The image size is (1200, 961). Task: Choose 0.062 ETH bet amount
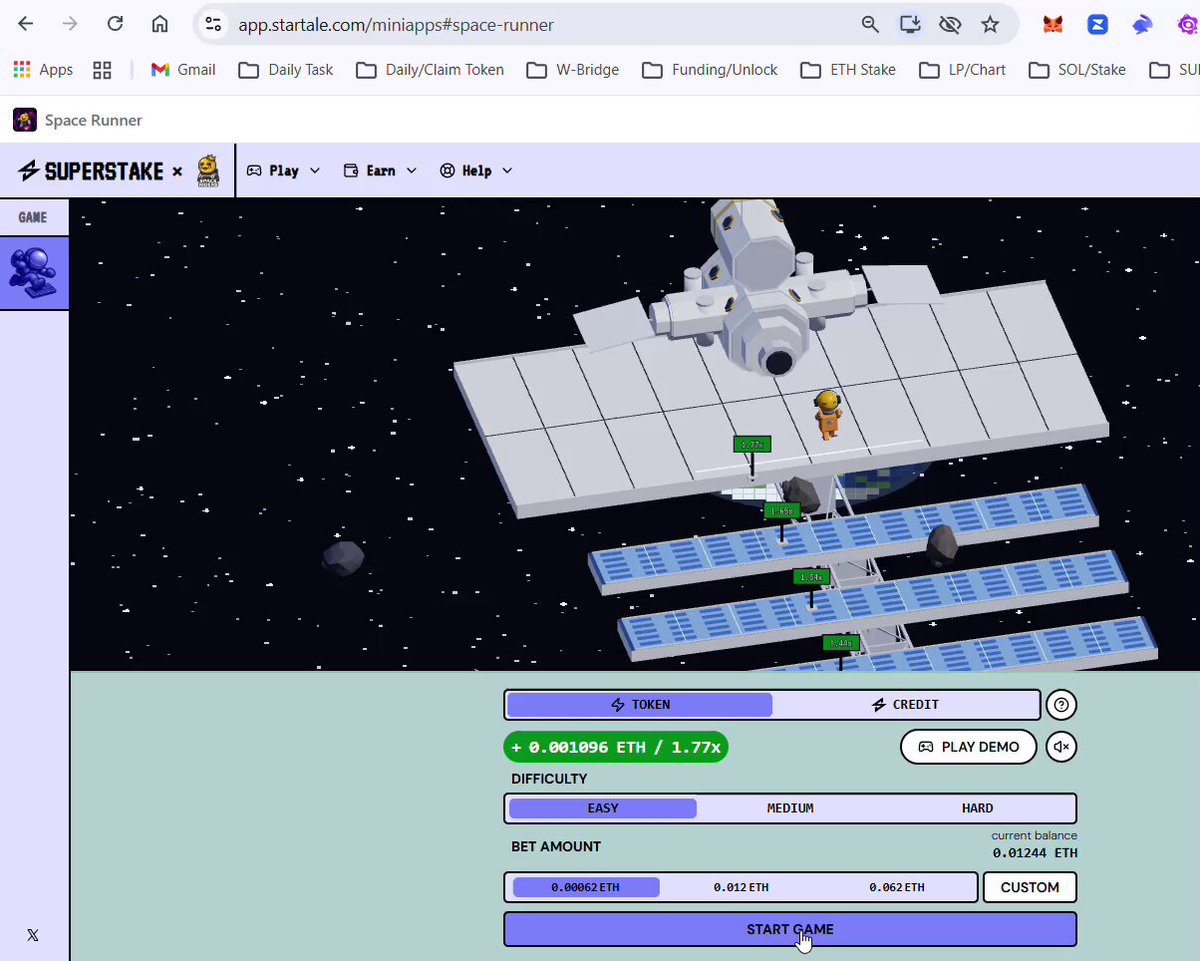click(897, 887)
